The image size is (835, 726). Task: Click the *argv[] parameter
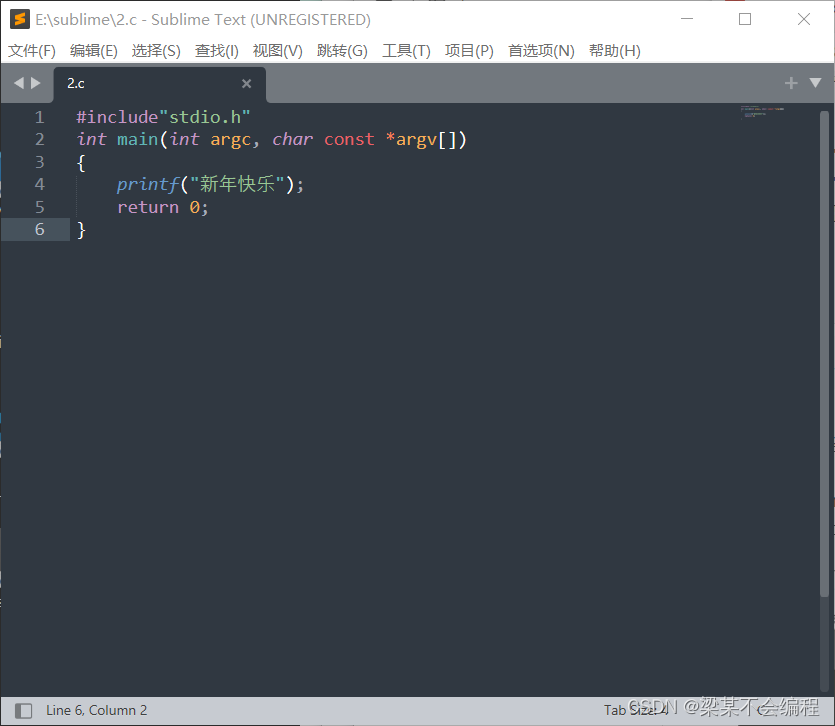[424, 140]
